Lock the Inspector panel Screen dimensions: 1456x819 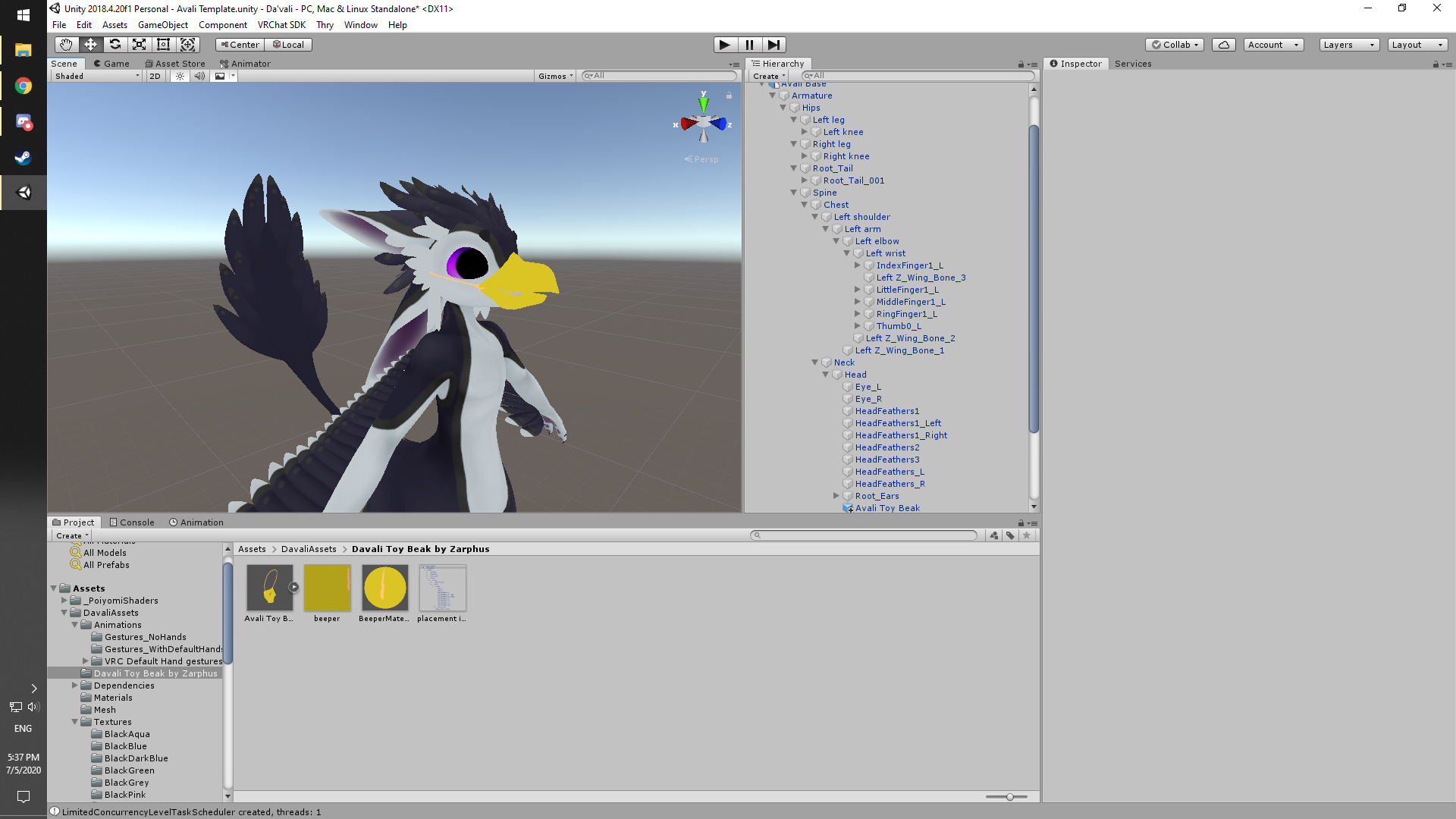(x=1436, y=64)
